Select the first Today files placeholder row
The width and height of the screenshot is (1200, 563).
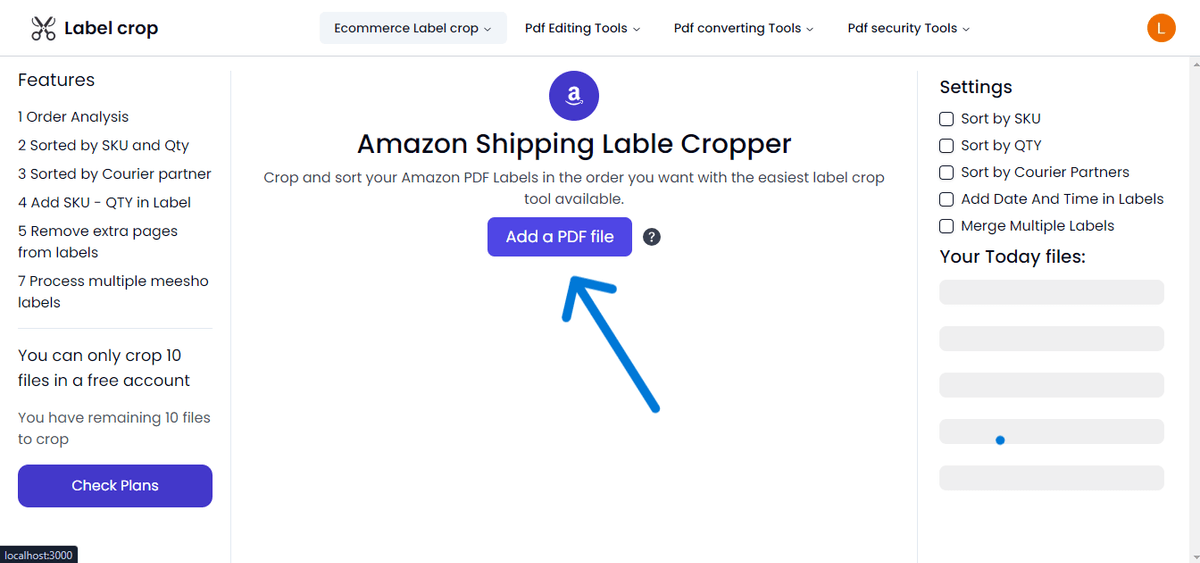click(1052, 292)
